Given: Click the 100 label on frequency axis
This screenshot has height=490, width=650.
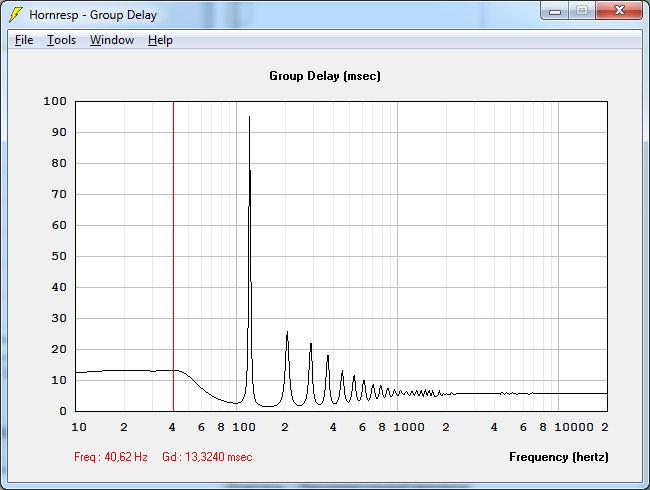Looking at the screenshot, I should [x=244, y=427].
